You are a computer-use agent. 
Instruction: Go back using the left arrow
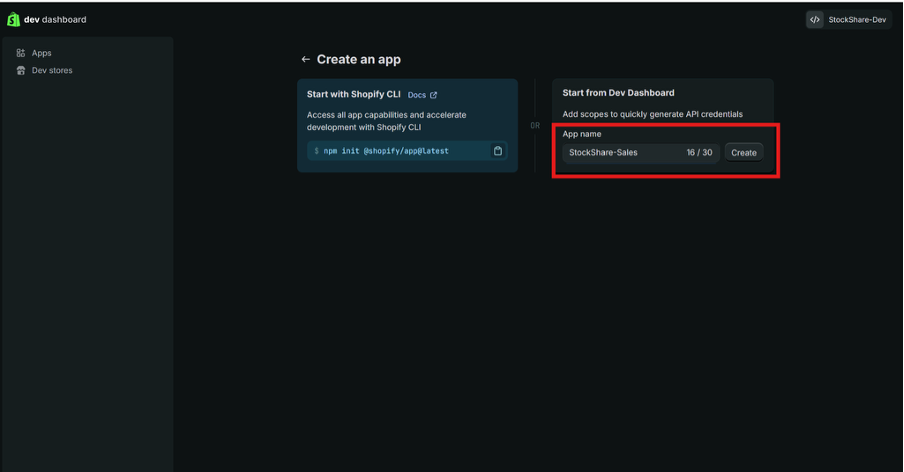pos(306,59)
